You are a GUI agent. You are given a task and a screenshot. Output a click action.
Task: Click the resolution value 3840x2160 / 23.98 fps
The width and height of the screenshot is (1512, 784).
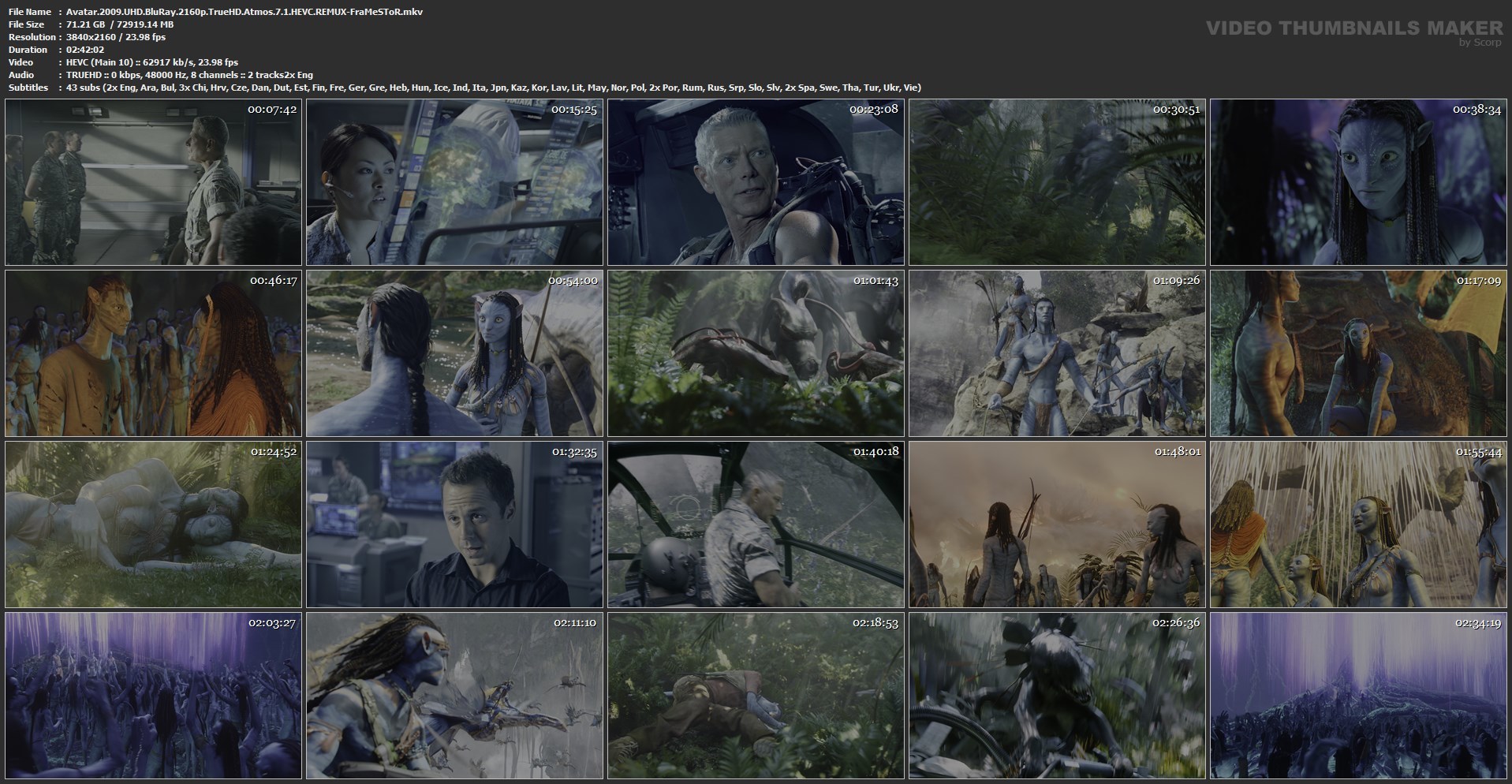point(116,37)
